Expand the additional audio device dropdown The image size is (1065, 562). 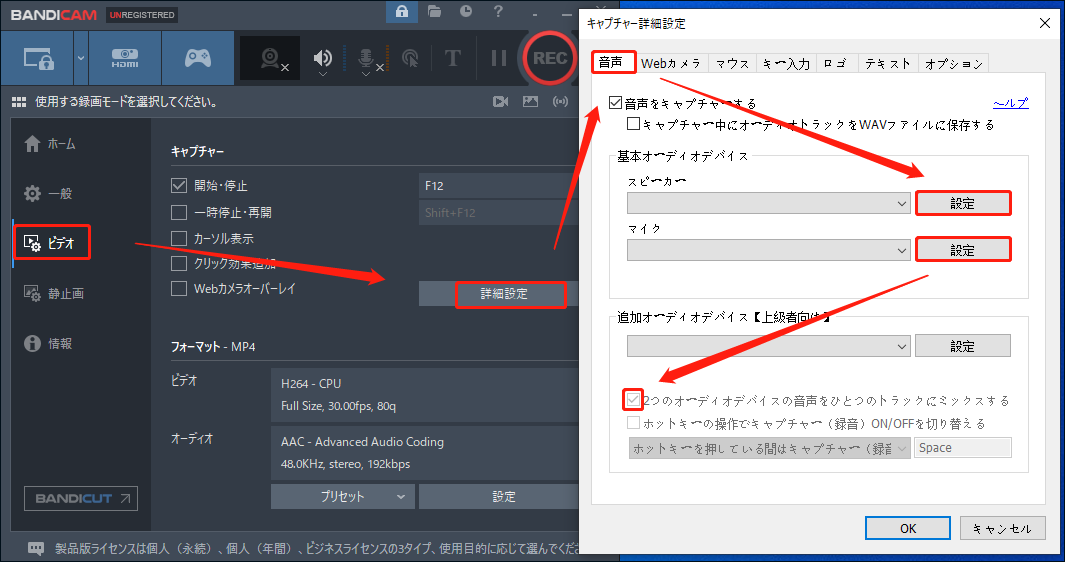pos(769,347)
